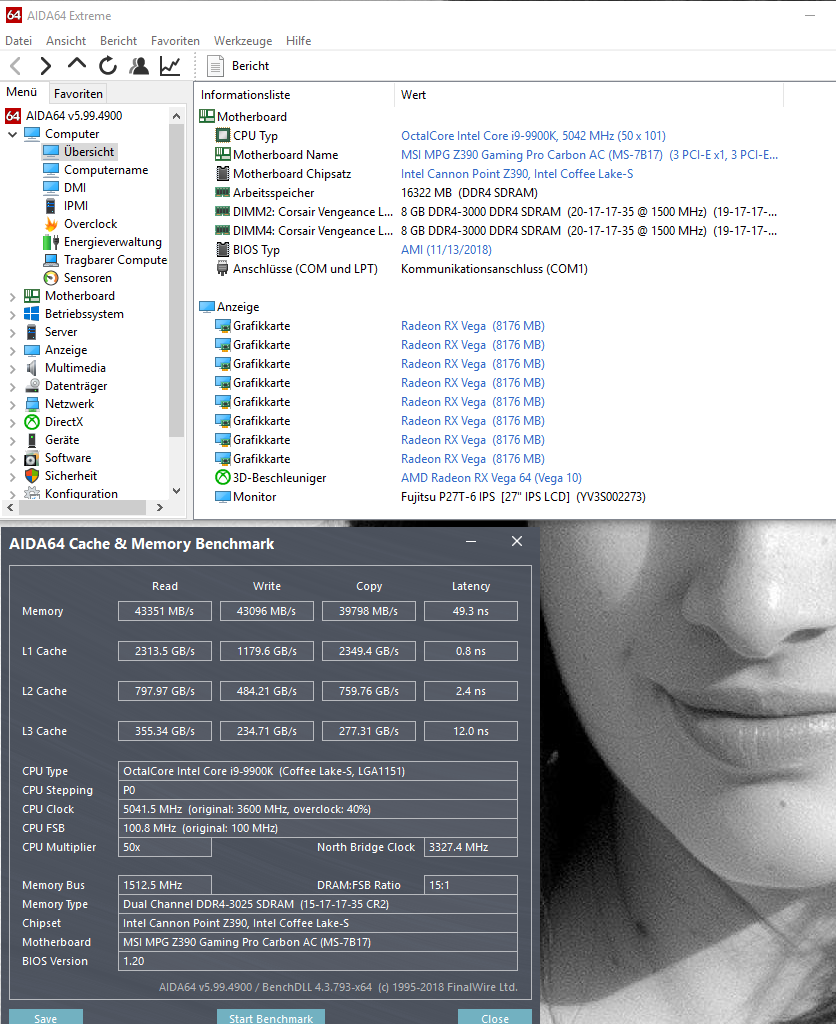Click the Bericht document icon in the toolbar
836x1024 pixels.
tap(216, 66)
